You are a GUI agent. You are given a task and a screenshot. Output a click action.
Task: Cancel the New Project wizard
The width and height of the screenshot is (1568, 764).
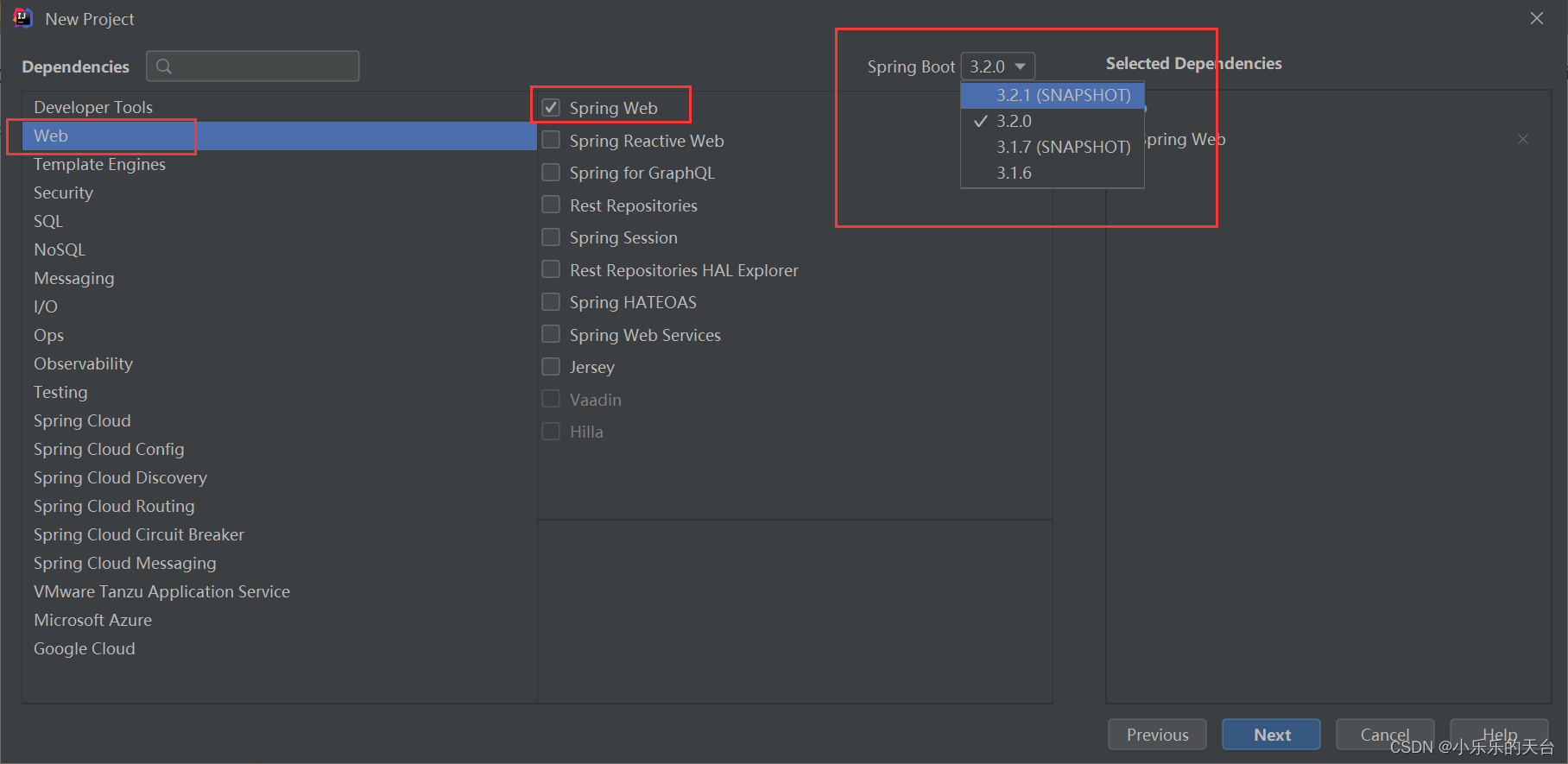[x=1385, y=735]
